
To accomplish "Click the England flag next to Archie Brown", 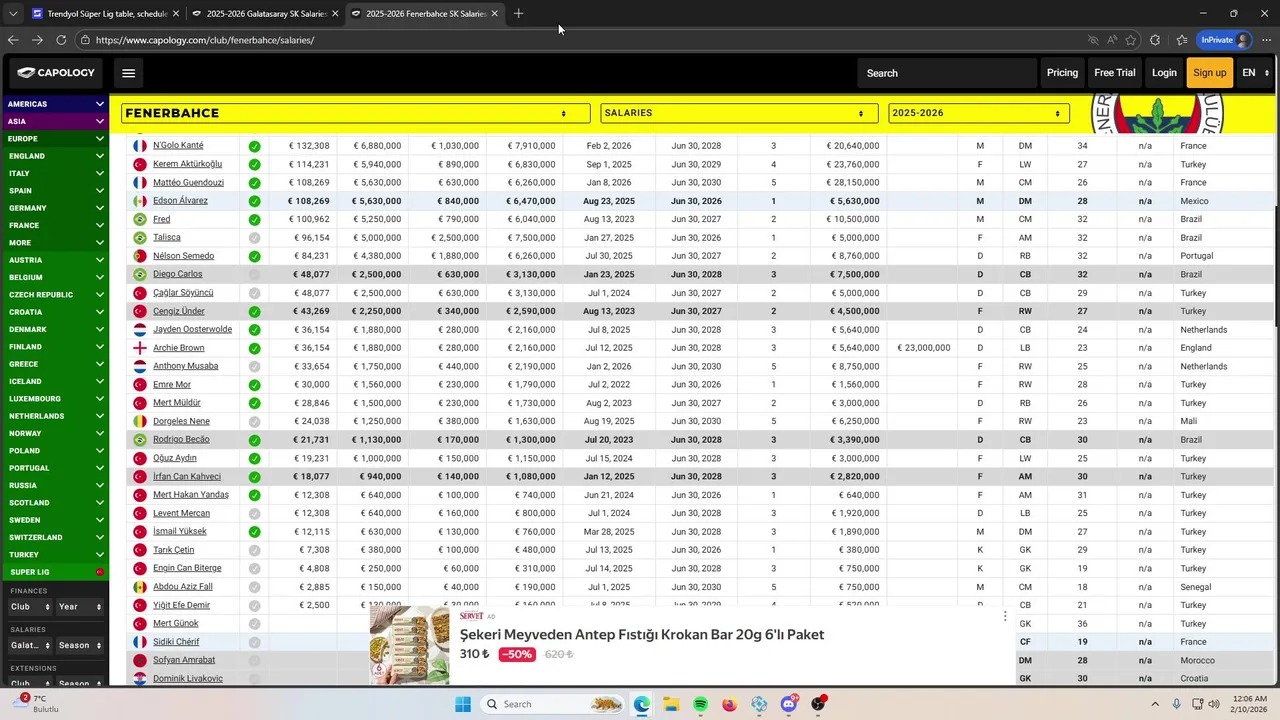I will click(140, 348).
